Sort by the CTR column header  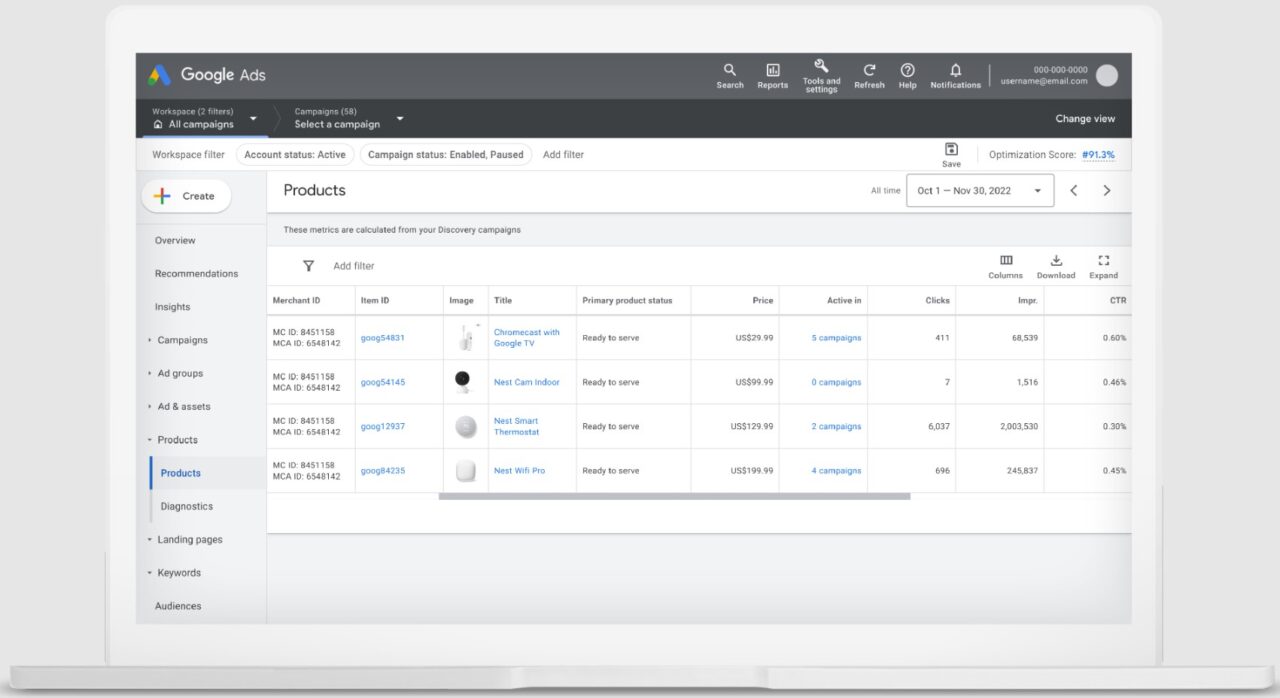(1118, 300)
